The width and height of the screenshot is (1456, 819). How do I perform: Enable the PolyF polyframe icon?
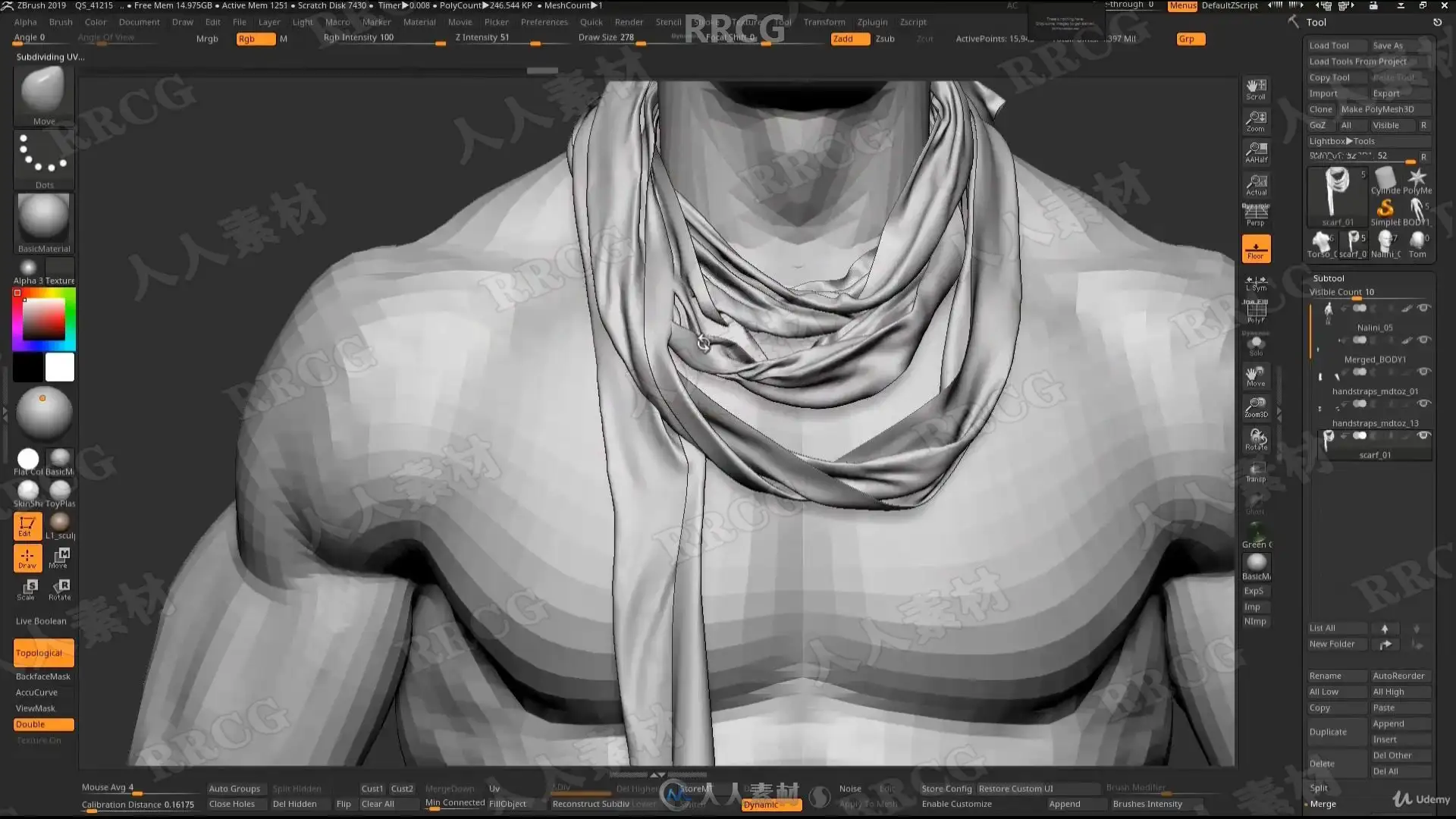click(x=1256, y=312)
